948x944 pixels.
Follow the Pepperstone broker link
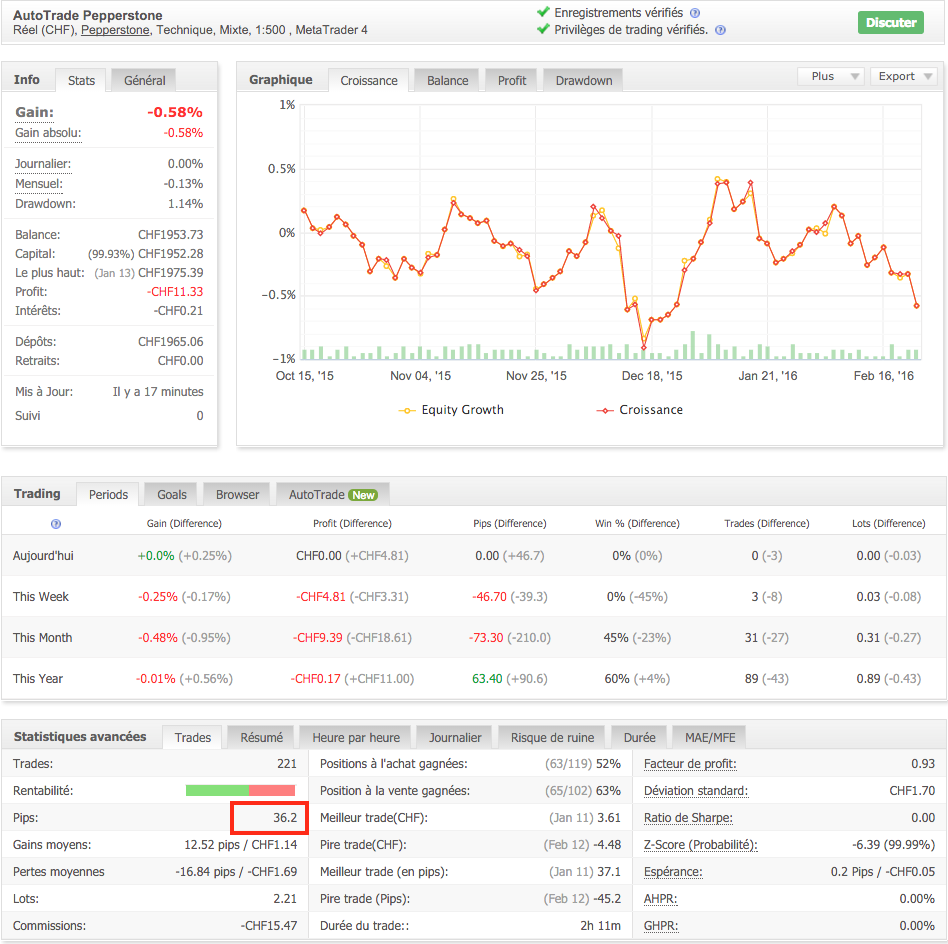coord(115,30)
